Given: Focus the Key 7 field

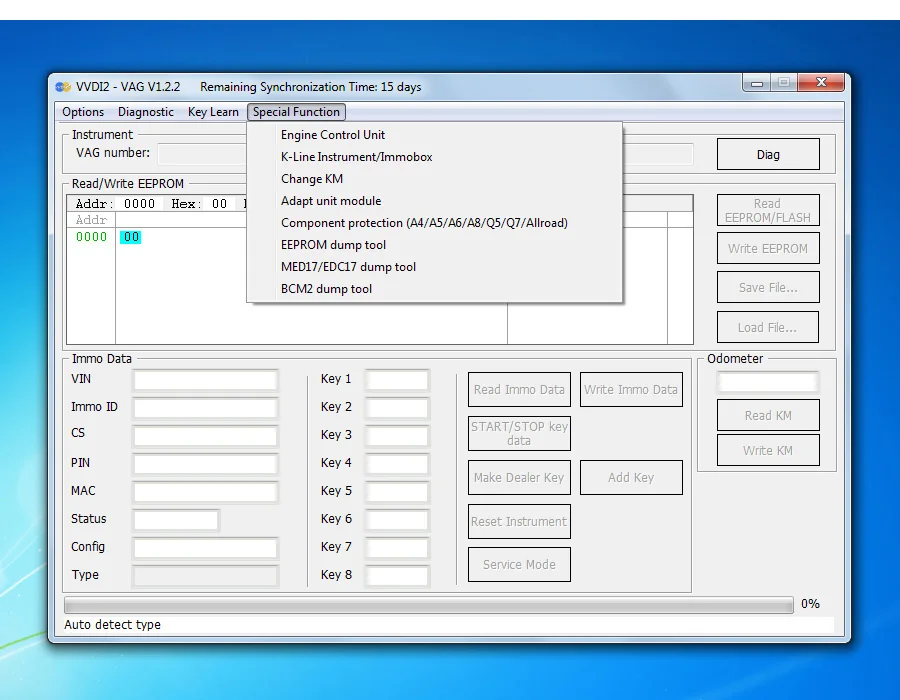Looking at the screenshot, I should tap(397, 548).
